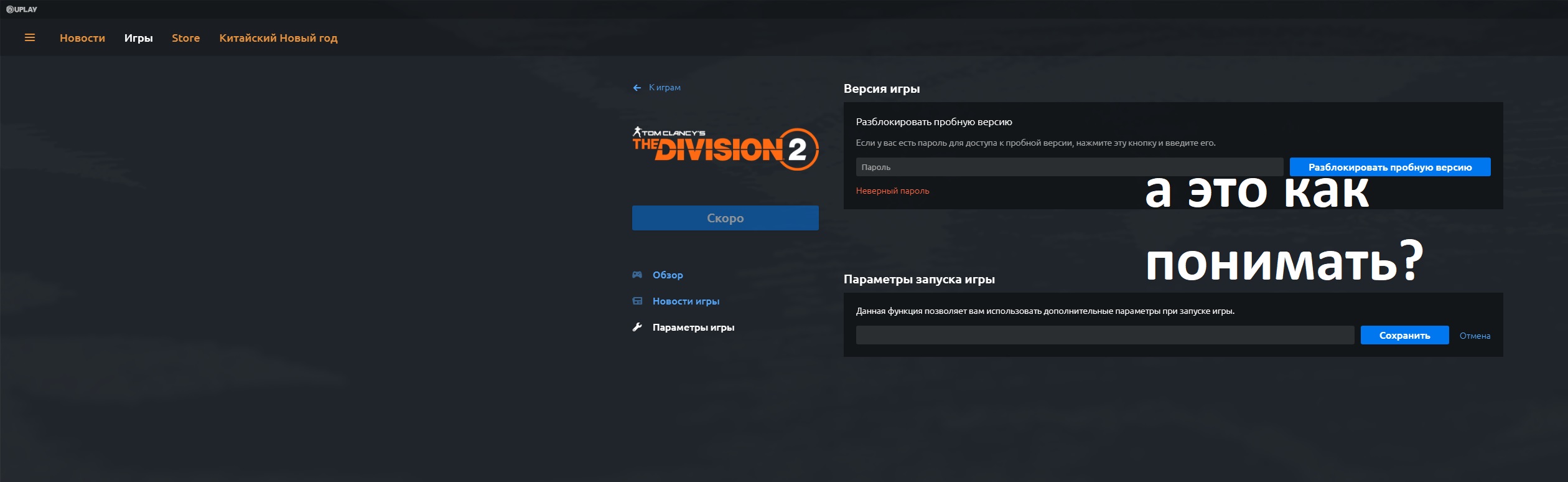Select Параметры игры in the sidebar
Viewport: 1568px width, 482px height.
tap(693, 327)
